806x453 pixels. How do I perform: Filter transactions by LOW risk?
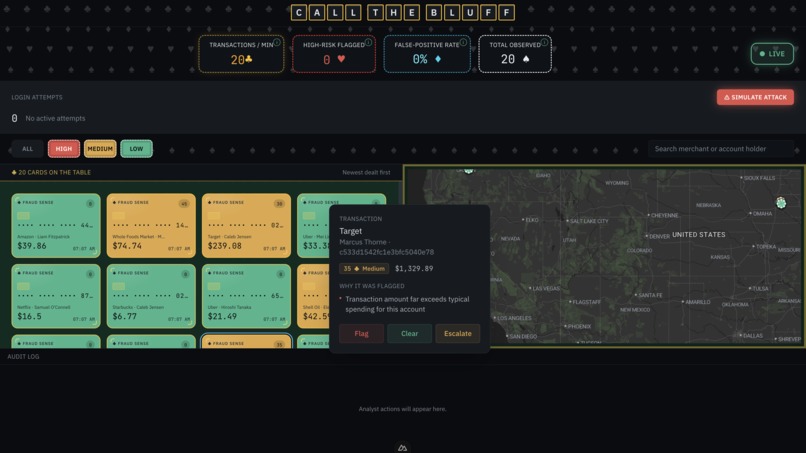[136, 149]
